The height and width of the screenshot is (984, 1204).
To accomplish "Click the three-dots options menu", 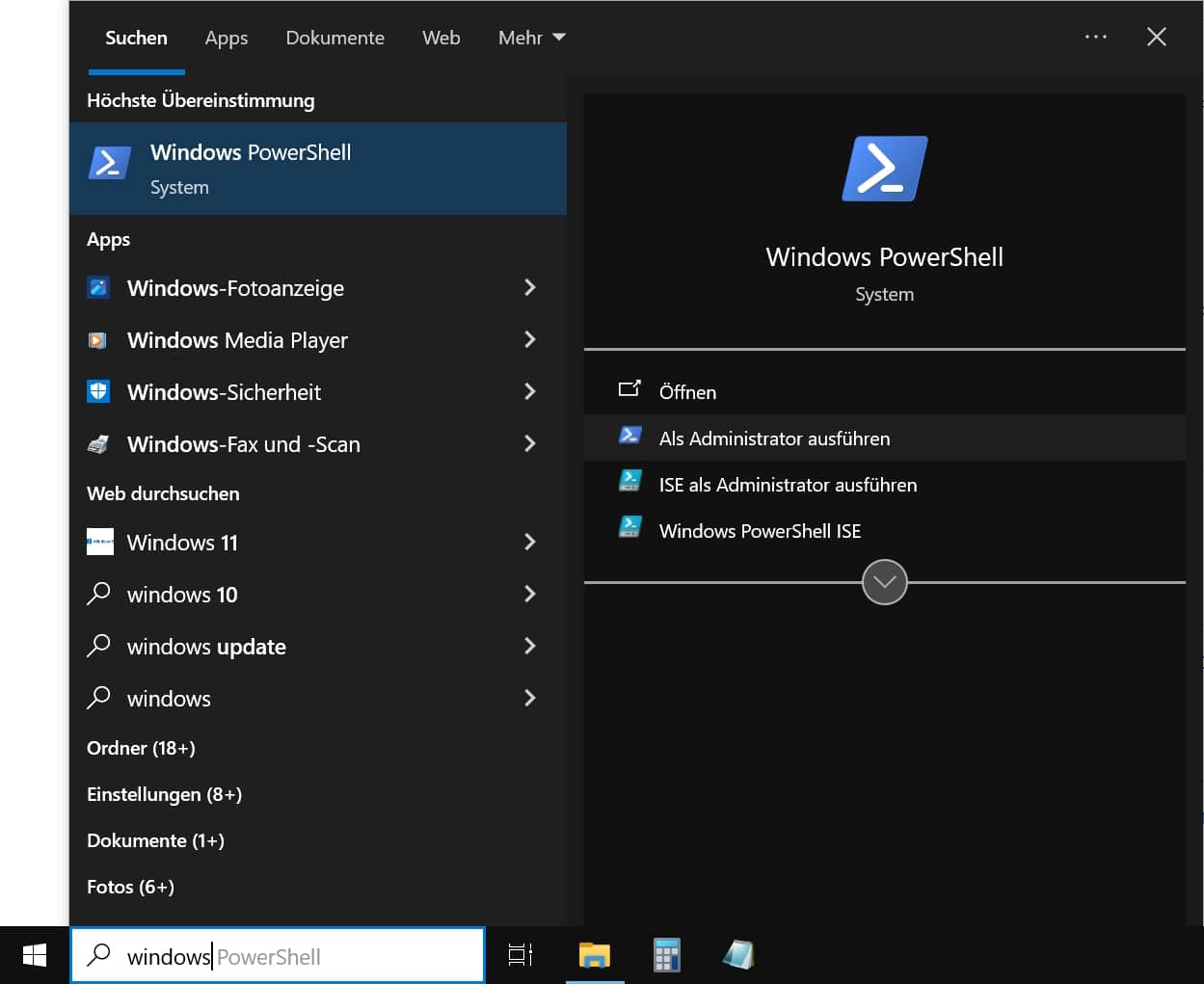I will tap(1095, 37).
